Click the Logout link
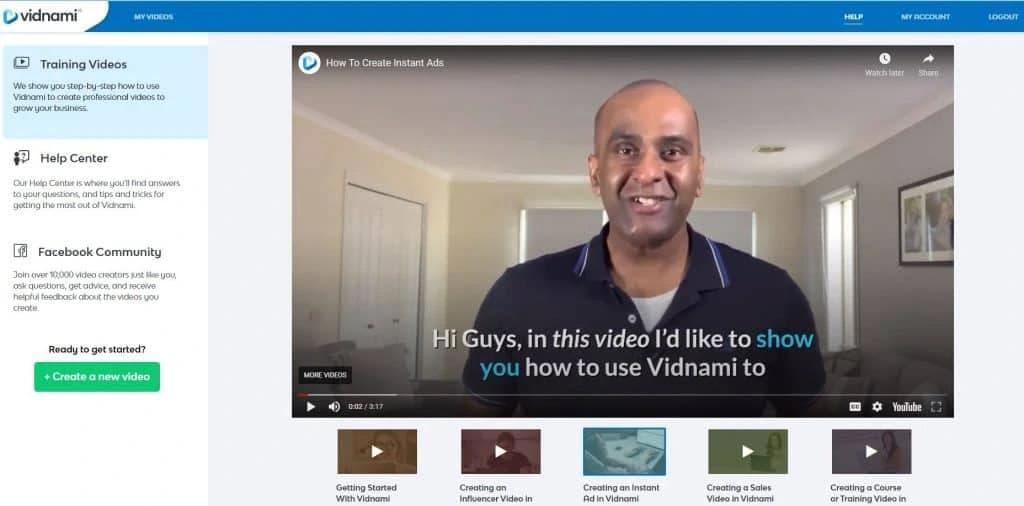The width and height of the screenshot is (1024, 506). pos(1002,17)
